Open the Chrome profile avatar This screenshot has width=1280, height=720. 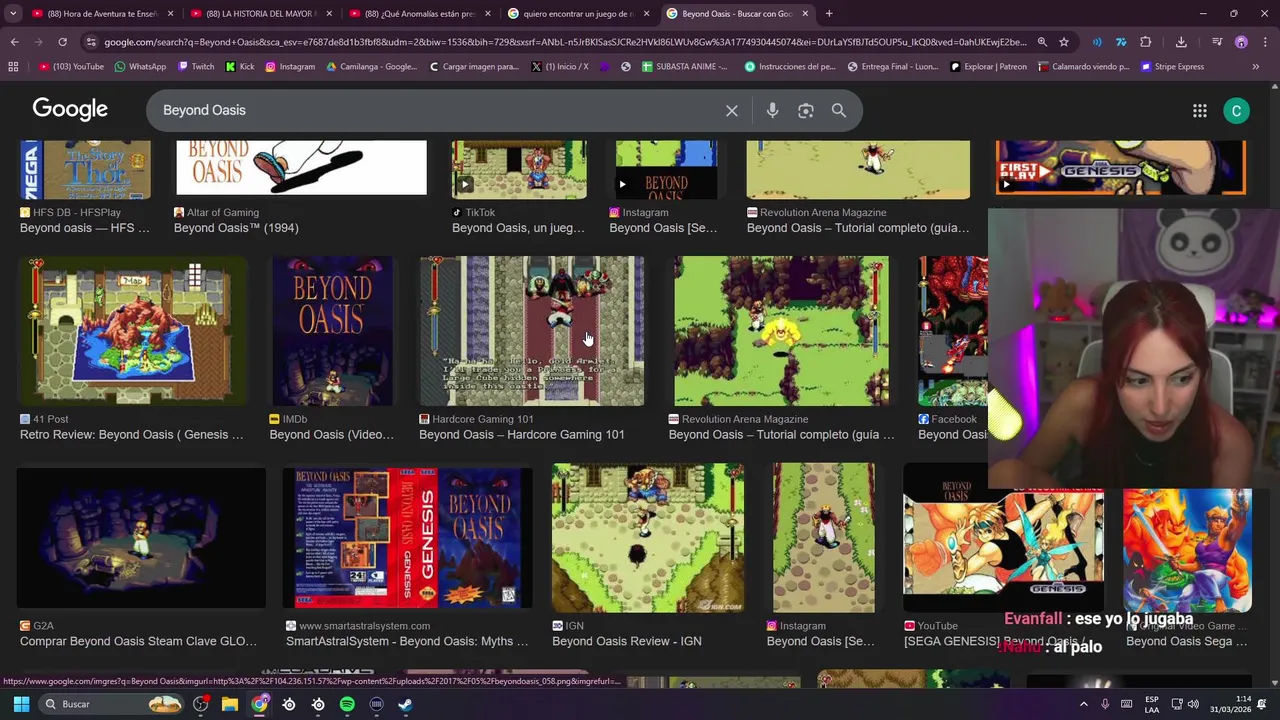tap(1241, 42)
